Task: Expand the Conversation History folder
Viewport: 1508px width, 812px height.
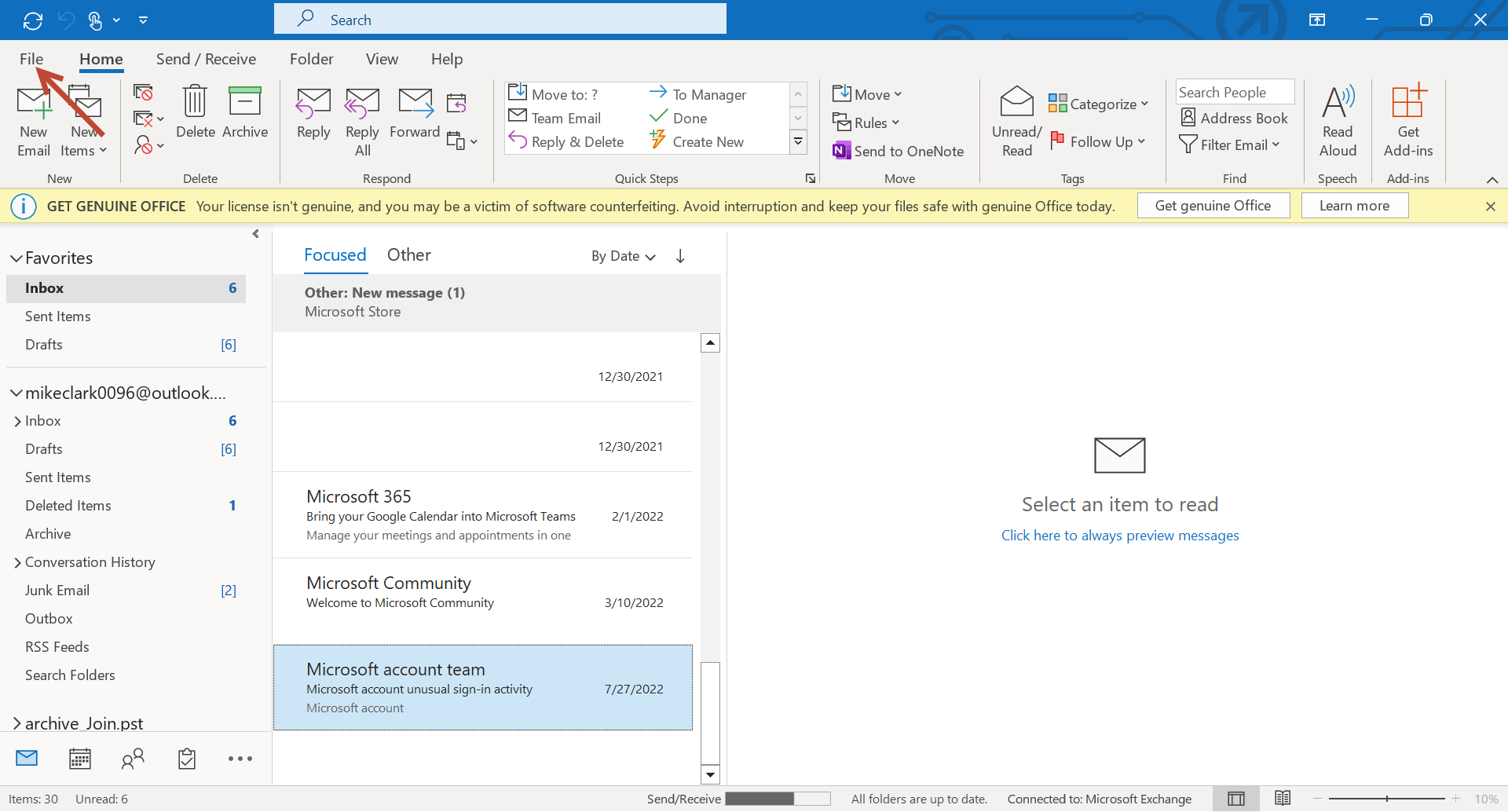Action: [17, 562]
